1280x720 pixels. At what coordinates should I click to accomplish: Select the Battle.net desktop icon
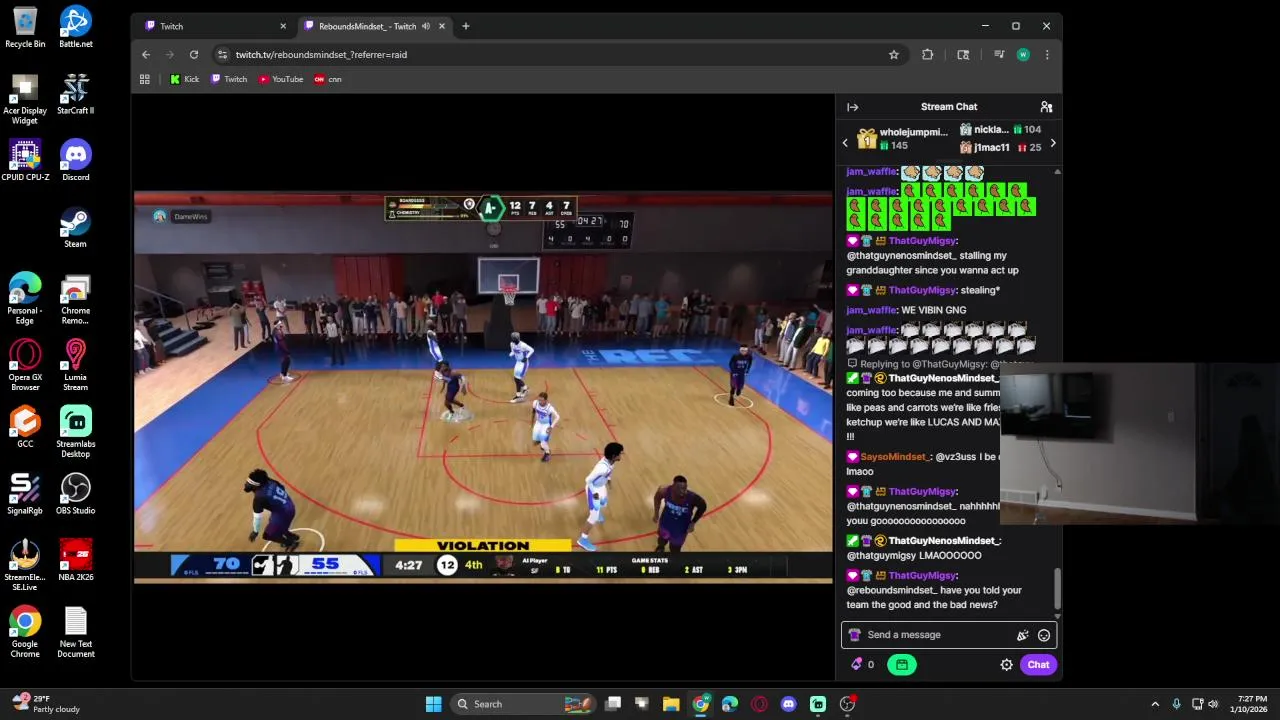[x=76, y=27]
